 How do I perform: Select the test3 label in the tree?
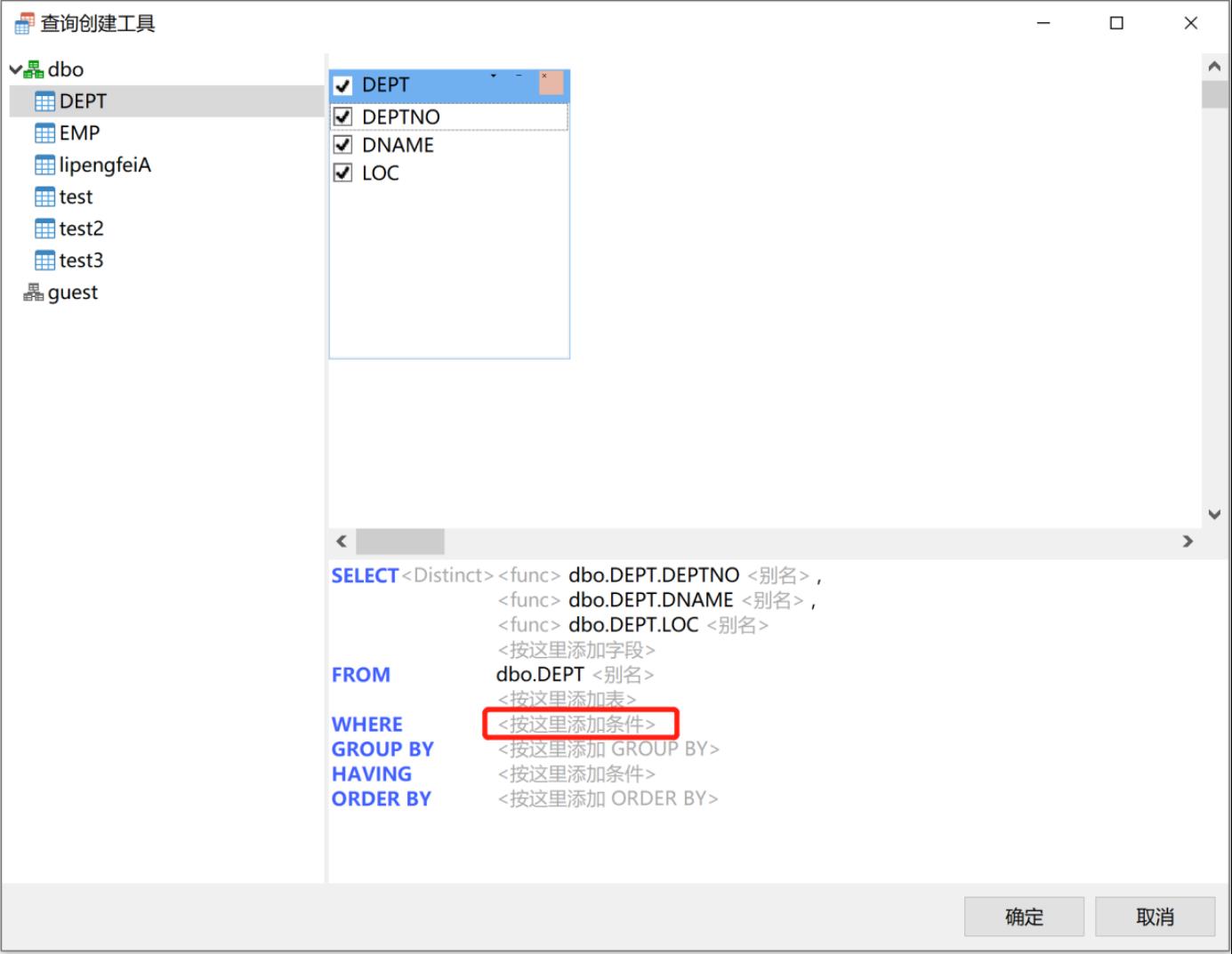(81, 261)
